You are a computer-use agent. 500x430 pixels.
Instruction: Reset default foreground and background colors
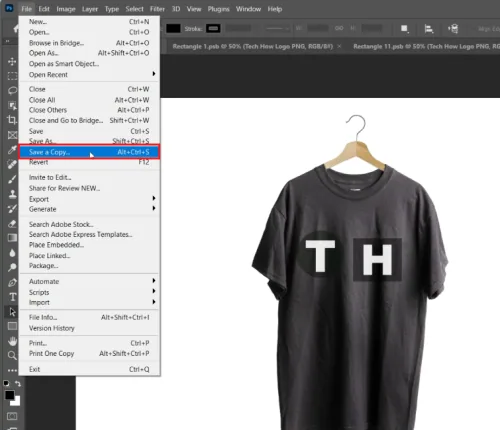[6, 384]
